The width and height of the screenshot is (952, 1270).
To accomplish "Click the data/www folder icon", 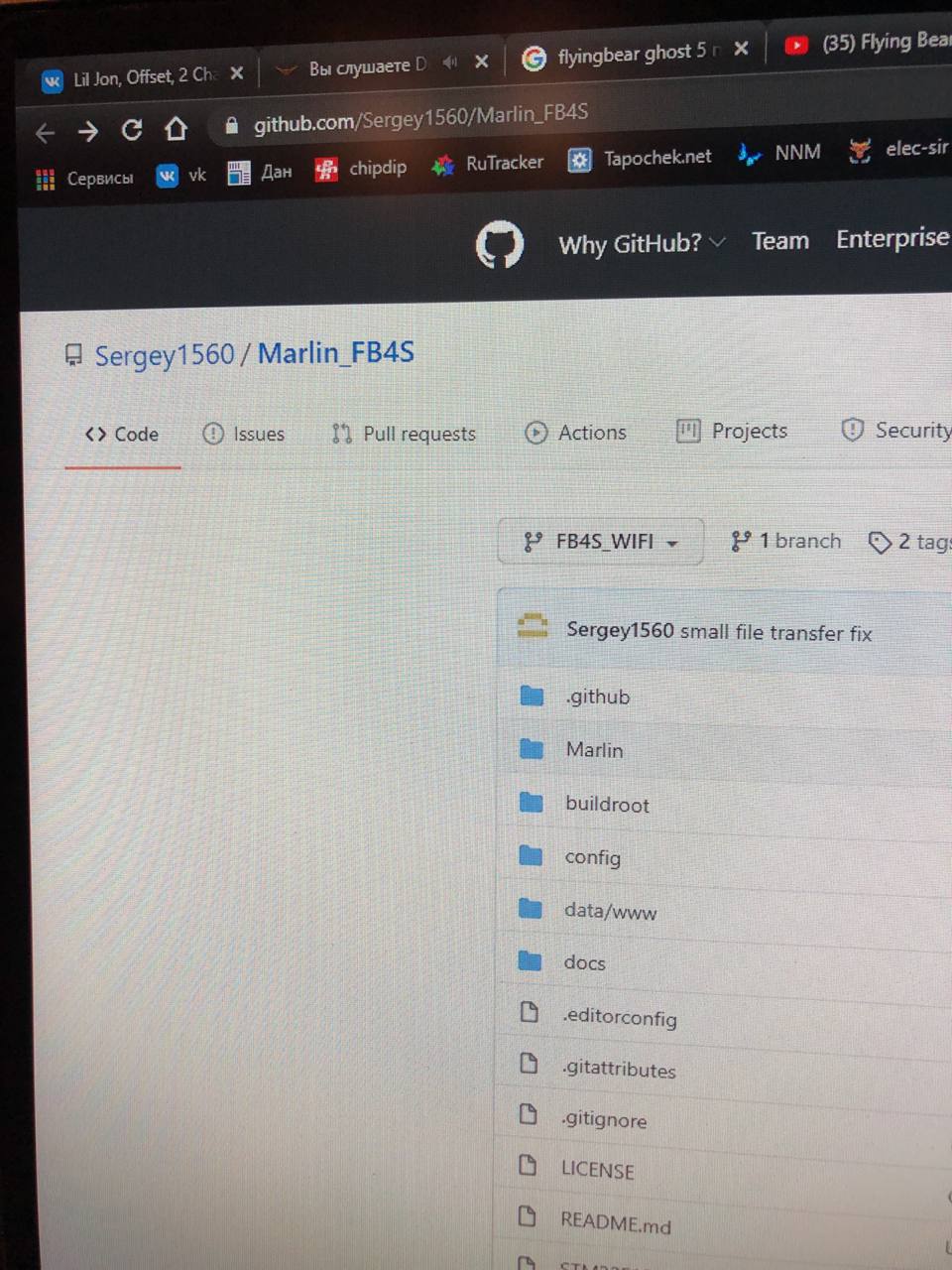I will [x=531, y=908].
